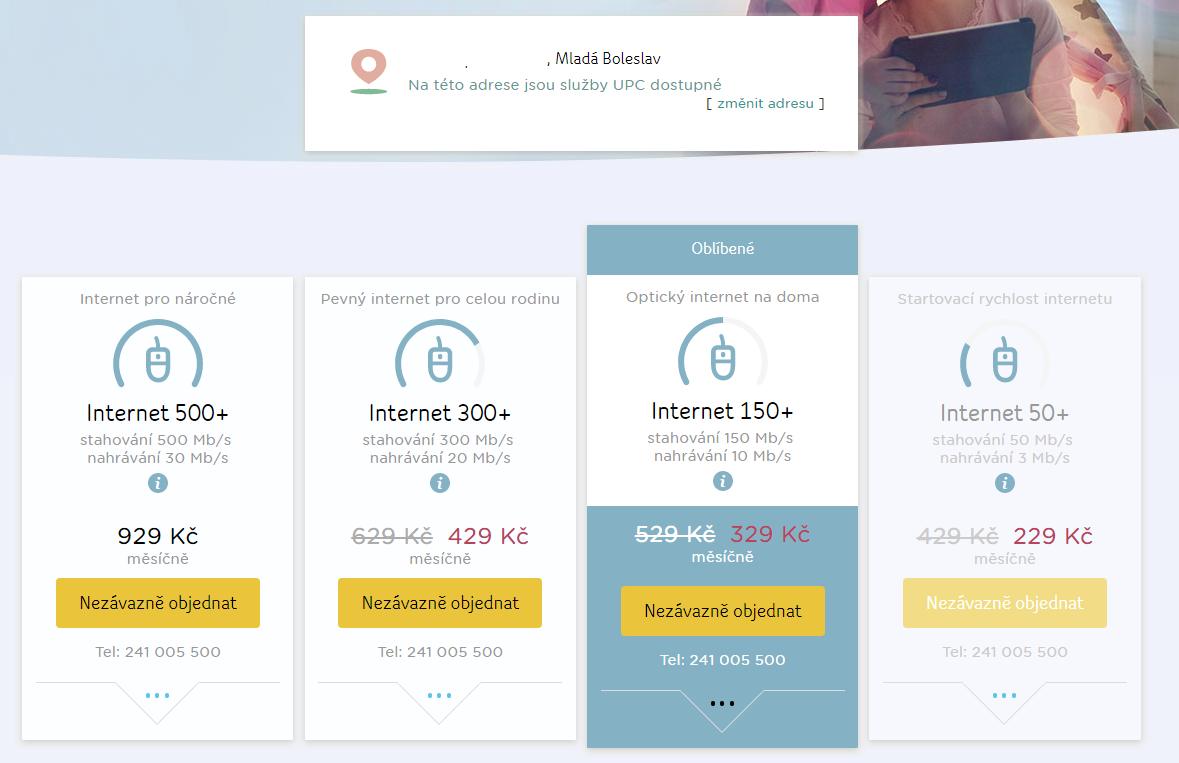Order Internet 500+ with Nezávazně objednat
This screenshot has width=1179, height=763.
click(x=158, y=603)
